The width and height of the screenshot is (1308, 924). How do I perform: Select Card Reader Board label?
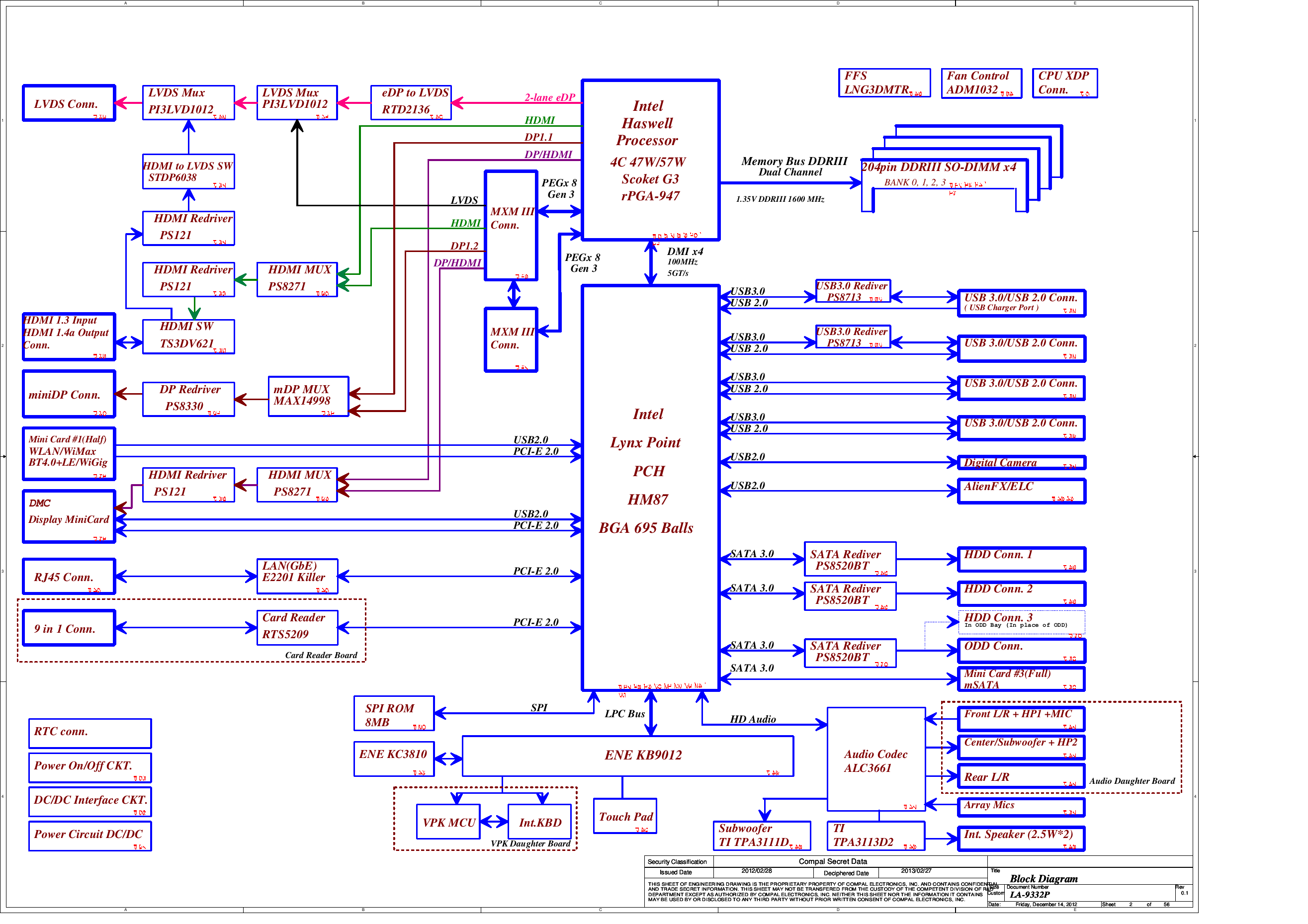coord(321,655)
